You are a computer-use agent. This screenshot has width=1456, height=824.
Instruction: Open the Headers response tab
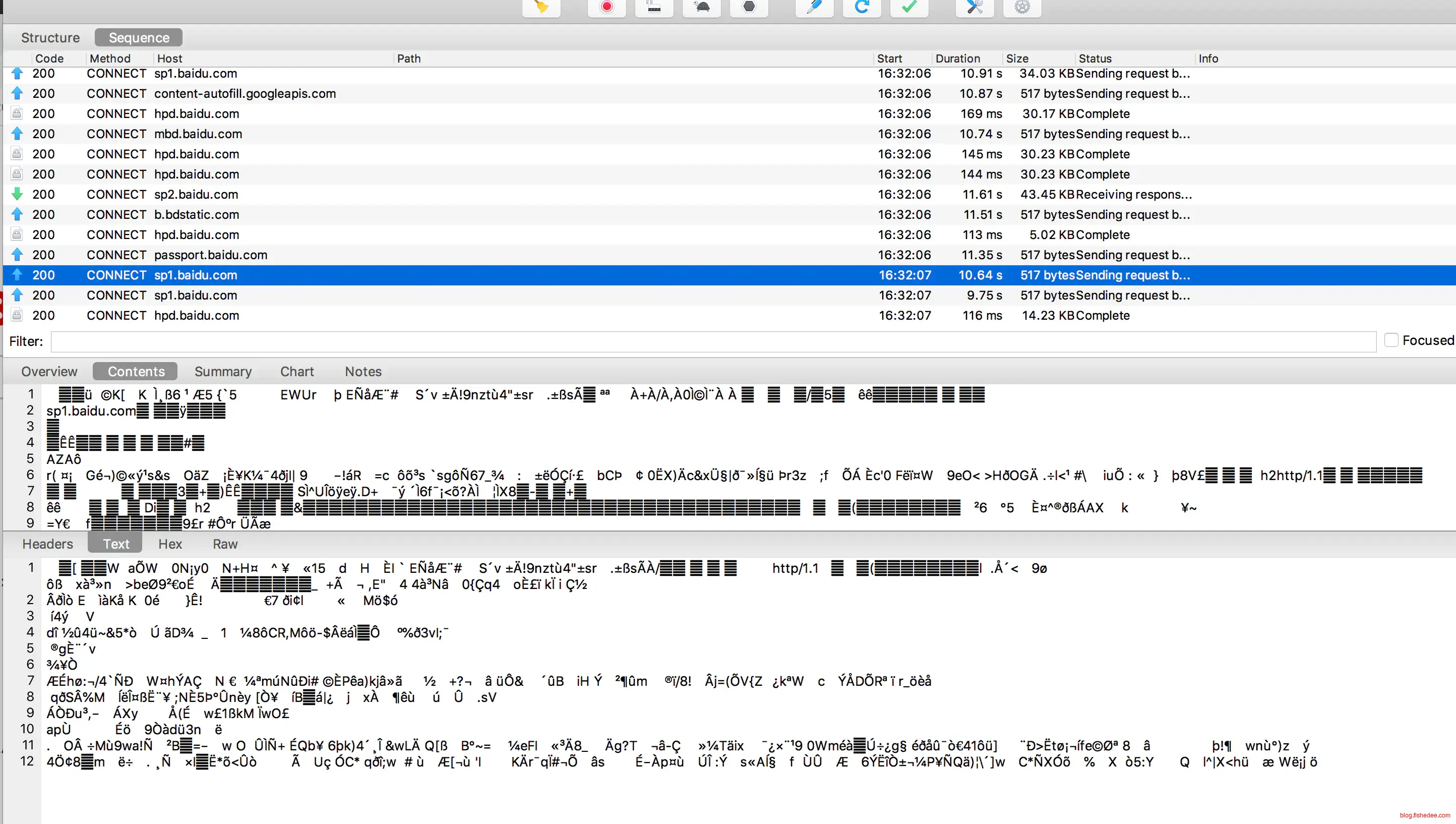click(47, 544)
